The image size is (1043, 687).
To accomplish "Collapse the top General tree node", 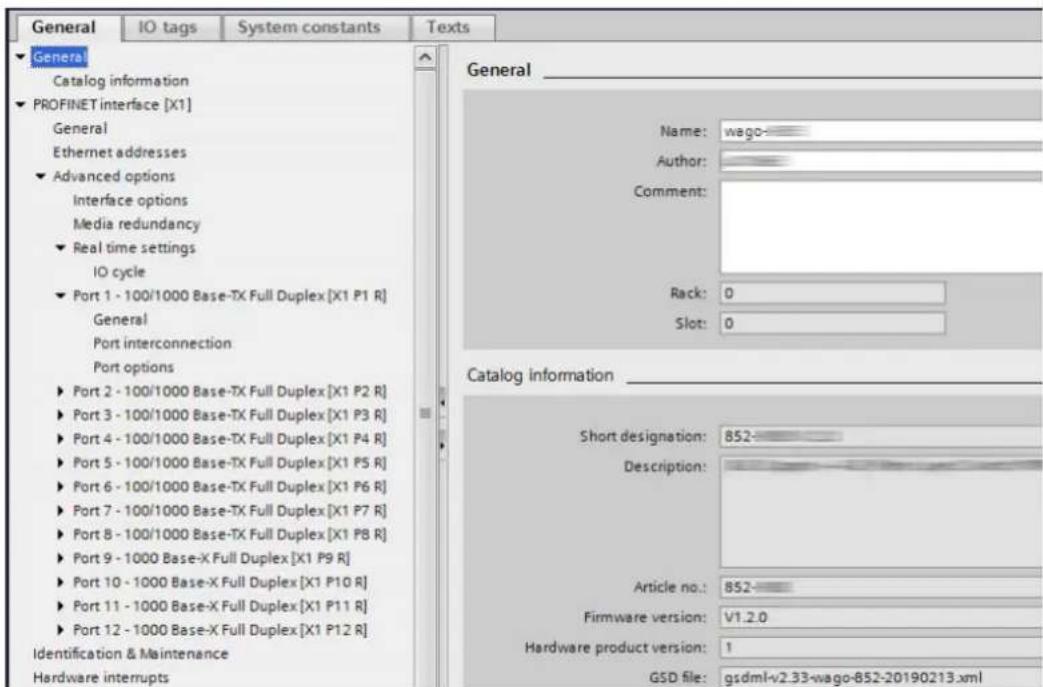I will coord(21,57).
